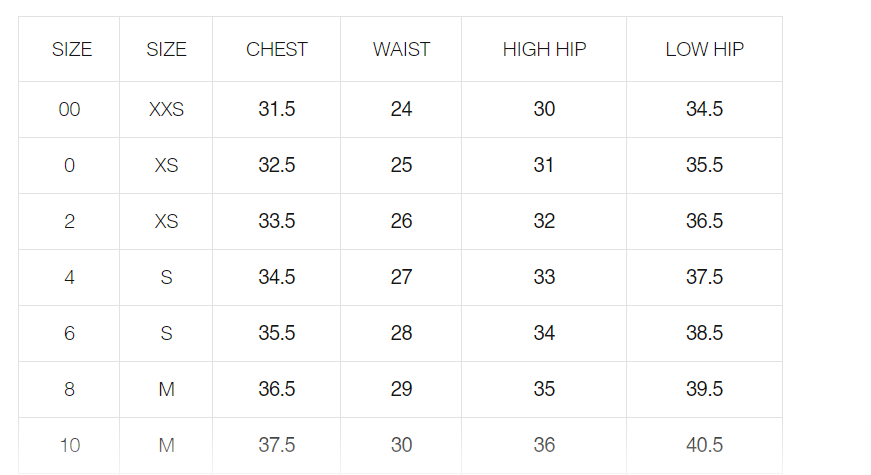Click the HIGH HIP column header

coord(544,49)
